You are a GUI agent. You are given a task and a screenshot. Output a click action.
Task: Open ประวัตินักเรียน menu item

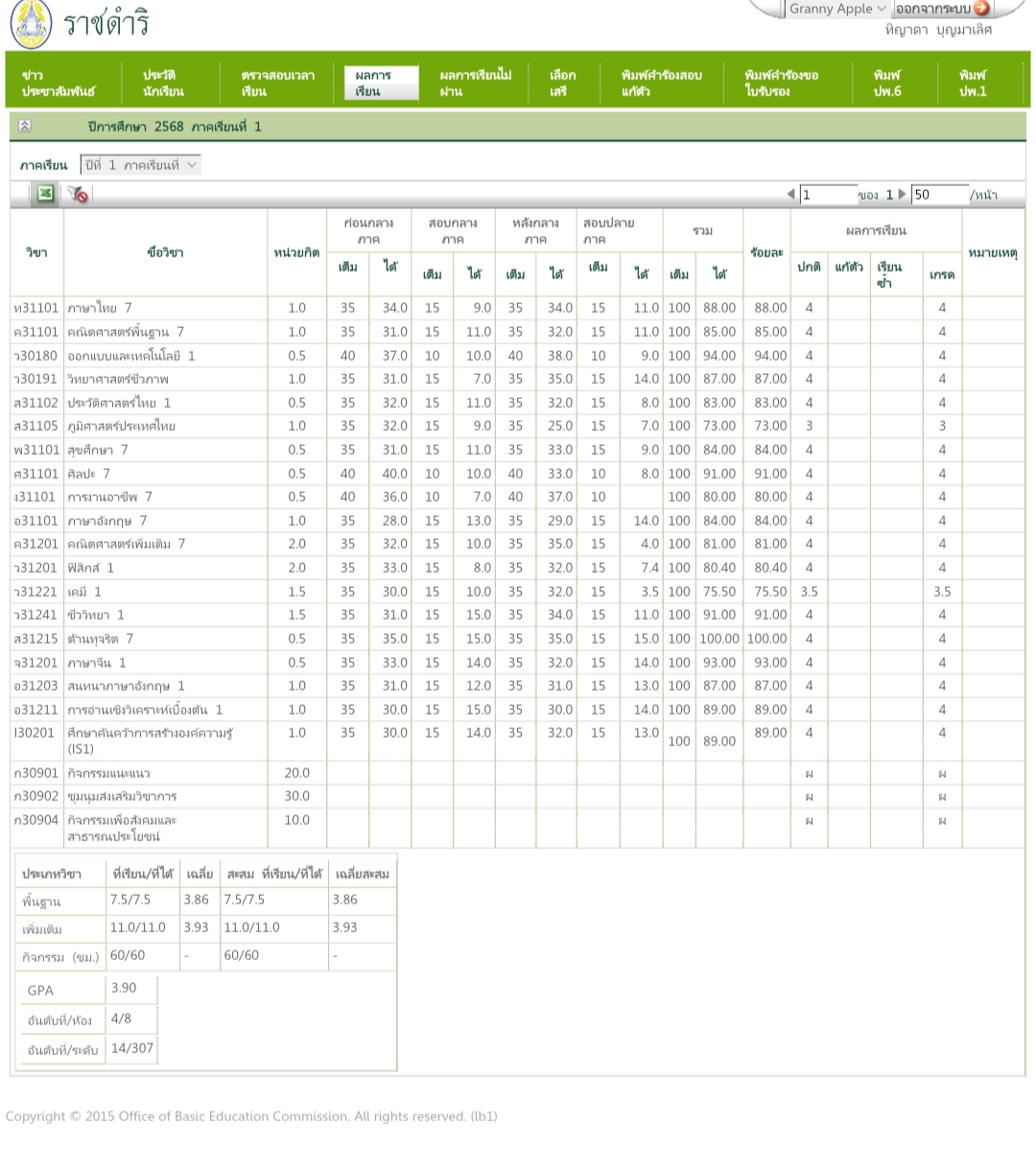click(x=163, y=83)
